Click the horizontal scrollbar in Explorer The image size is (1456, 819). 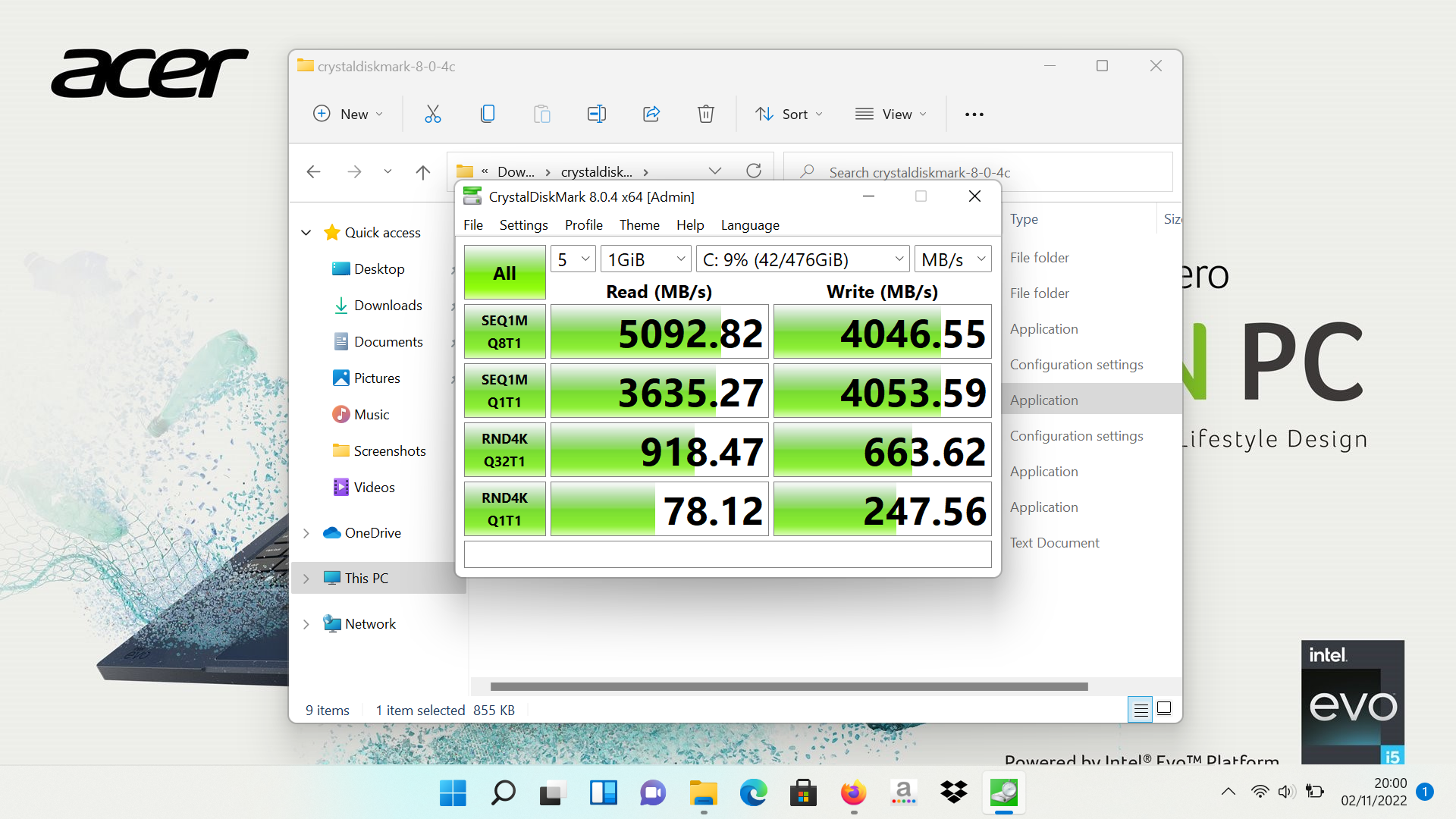(x=789, y=686)
